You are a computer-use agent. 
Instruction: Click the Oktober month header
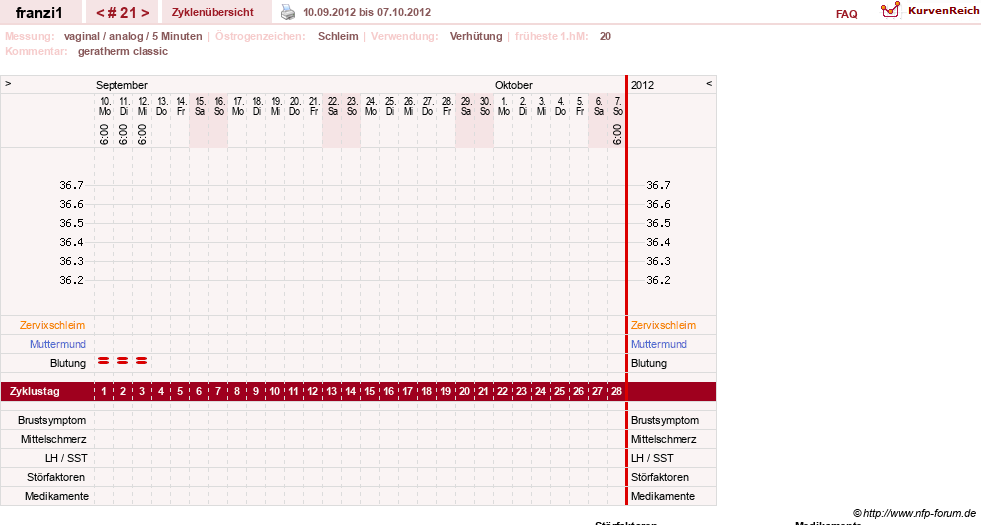[x=514, y=85]
